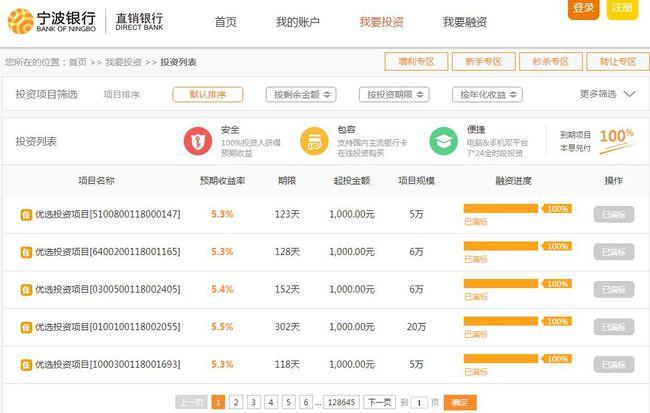This screenshot has height=413, width=650.
Task: Click the green graduation cap 便捷 icon
Action: click(444, 141)
